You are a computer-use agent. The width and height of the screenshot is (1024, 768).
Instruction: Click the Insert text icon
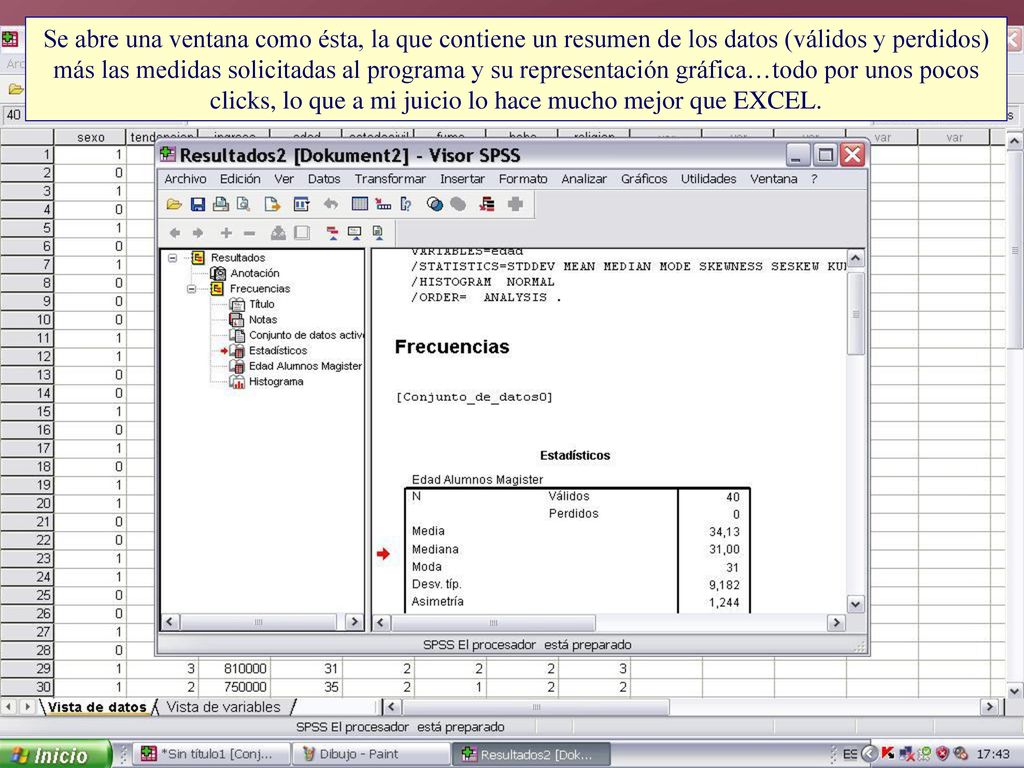(x=377, y=232)
